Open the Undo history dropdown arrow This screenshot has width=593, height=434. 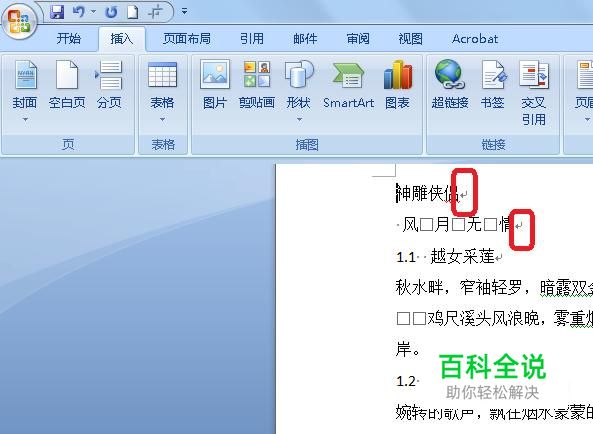pyautogui.click(x=93, y=12)
